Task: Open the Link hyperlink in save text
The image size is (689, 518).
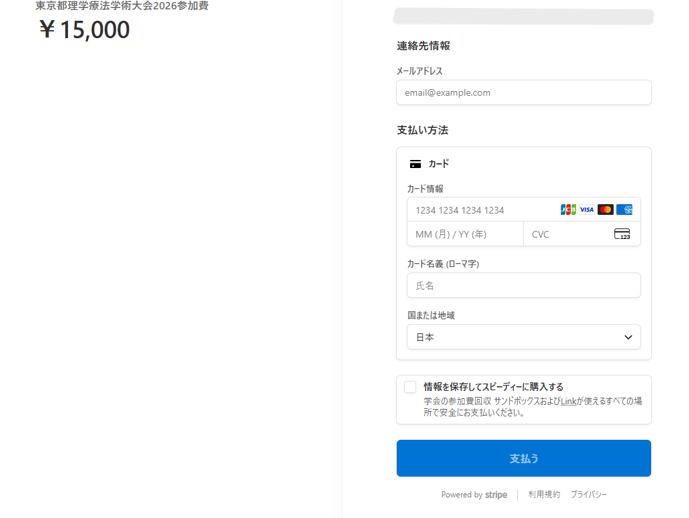Action: point(568,401)
